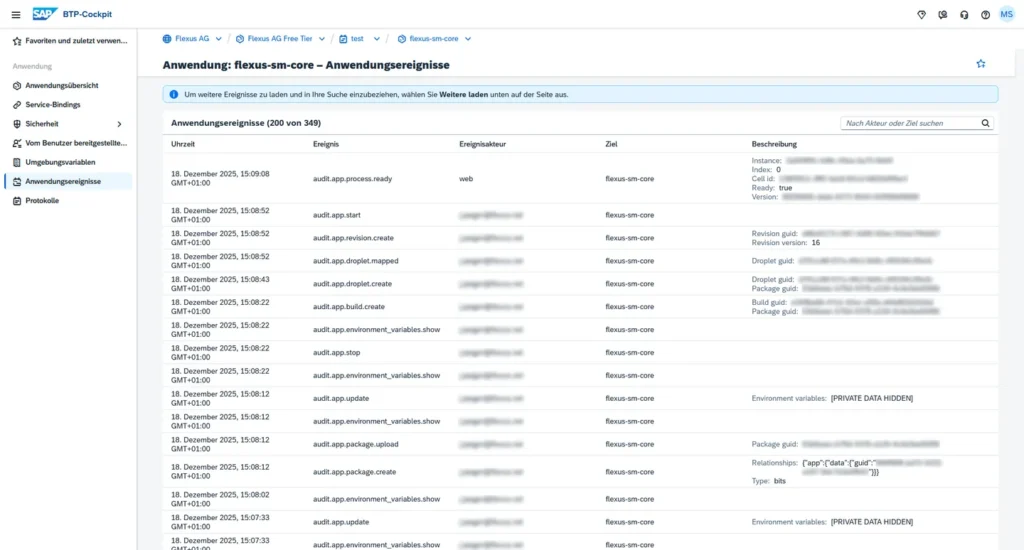Click the Ereignis column header

click(x=326, y=144)
